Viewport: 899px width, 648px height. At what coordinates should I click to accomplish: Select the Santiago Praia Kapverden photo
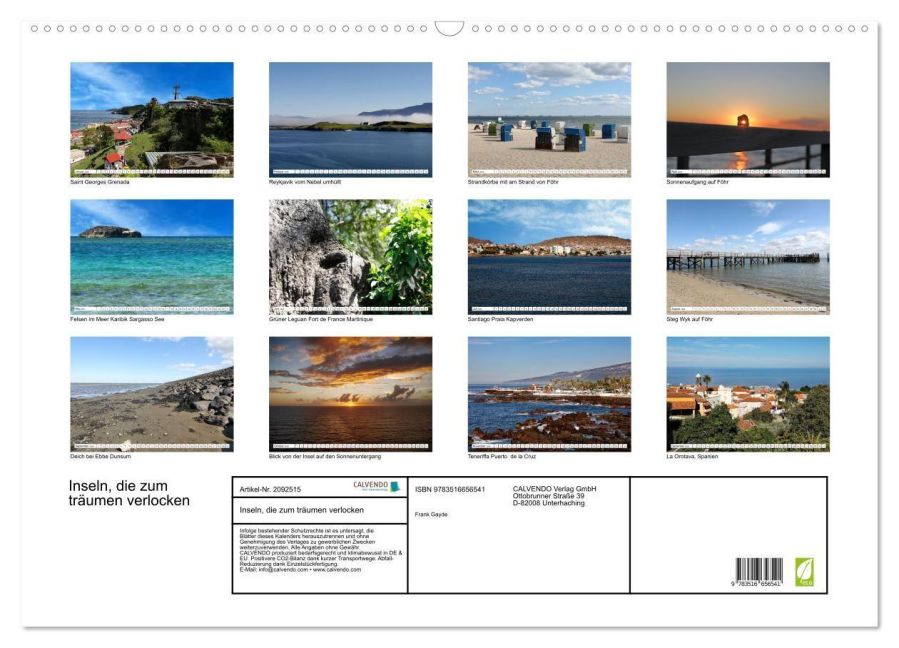coord(549,256)
